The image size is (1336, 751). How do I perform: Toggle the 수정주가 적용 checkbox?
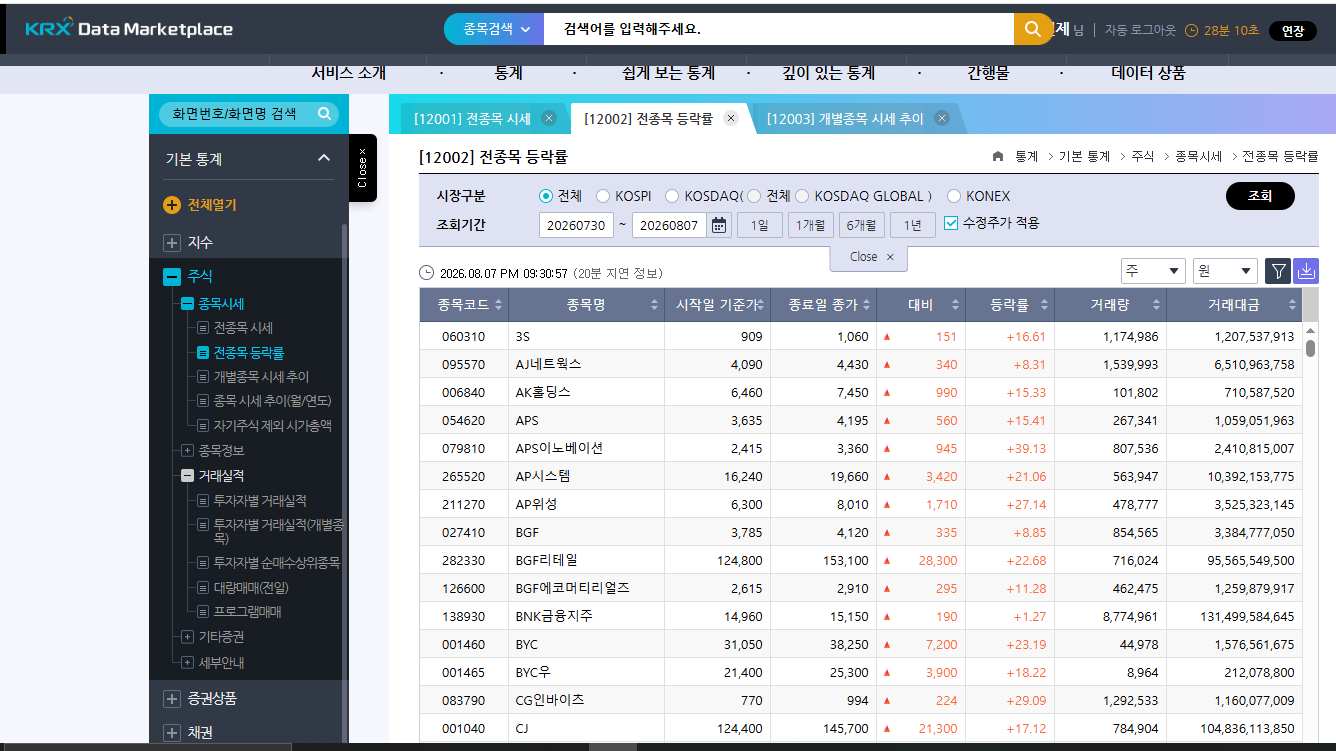[x=951, y=223]
